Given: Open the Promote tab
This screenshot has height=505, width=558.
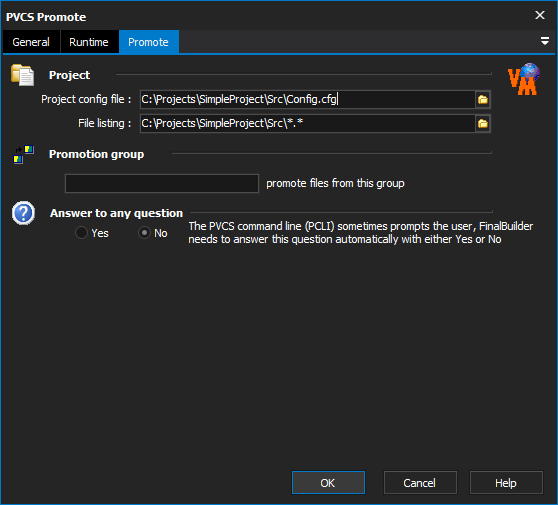Looking at the screenshot, I should click(x=148, y=42).
